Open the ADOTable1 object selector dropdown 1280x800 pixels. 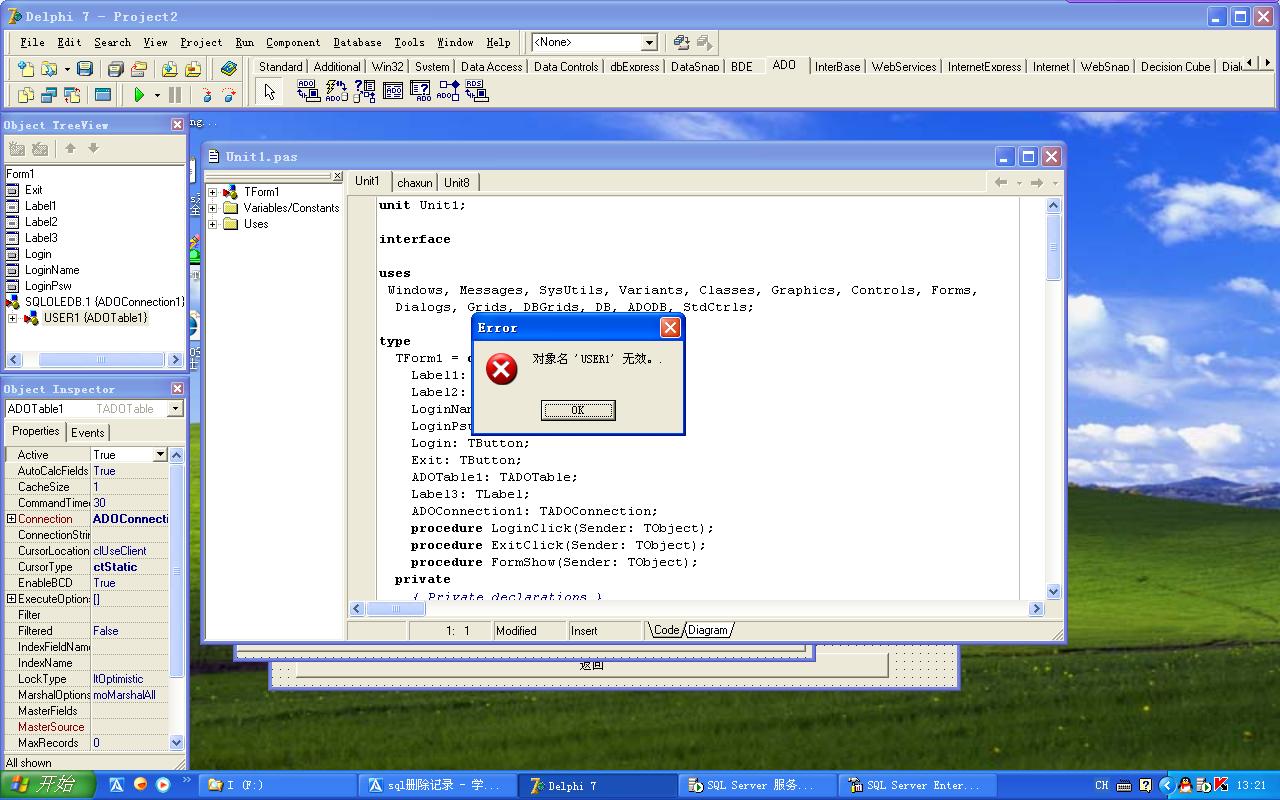point(175,409)
